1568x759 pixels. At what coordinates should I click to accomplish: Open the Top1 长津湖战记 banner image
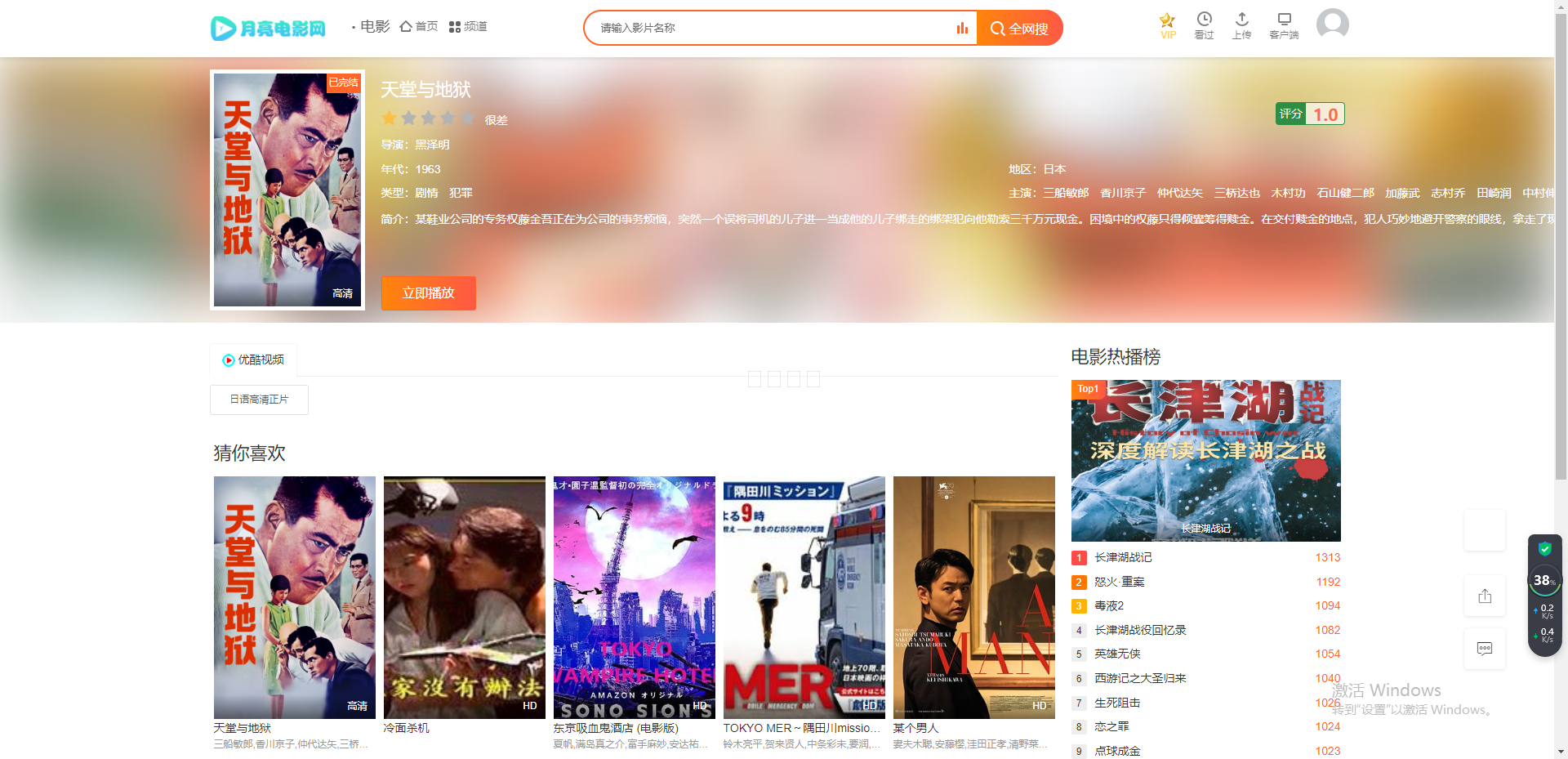pos(1206,460)
